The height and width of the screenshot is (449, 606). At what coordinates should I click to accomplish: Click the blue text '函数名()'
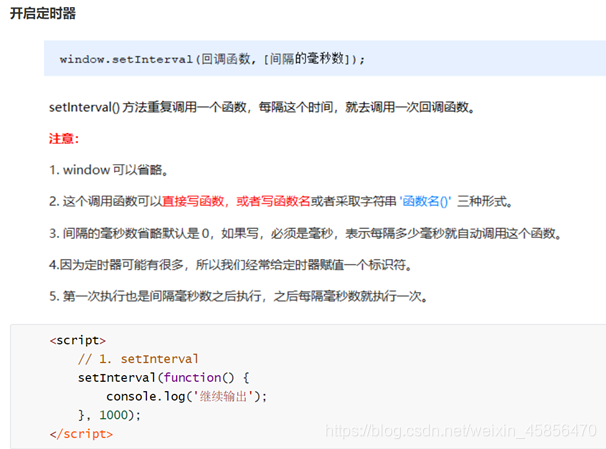[425, 201]
